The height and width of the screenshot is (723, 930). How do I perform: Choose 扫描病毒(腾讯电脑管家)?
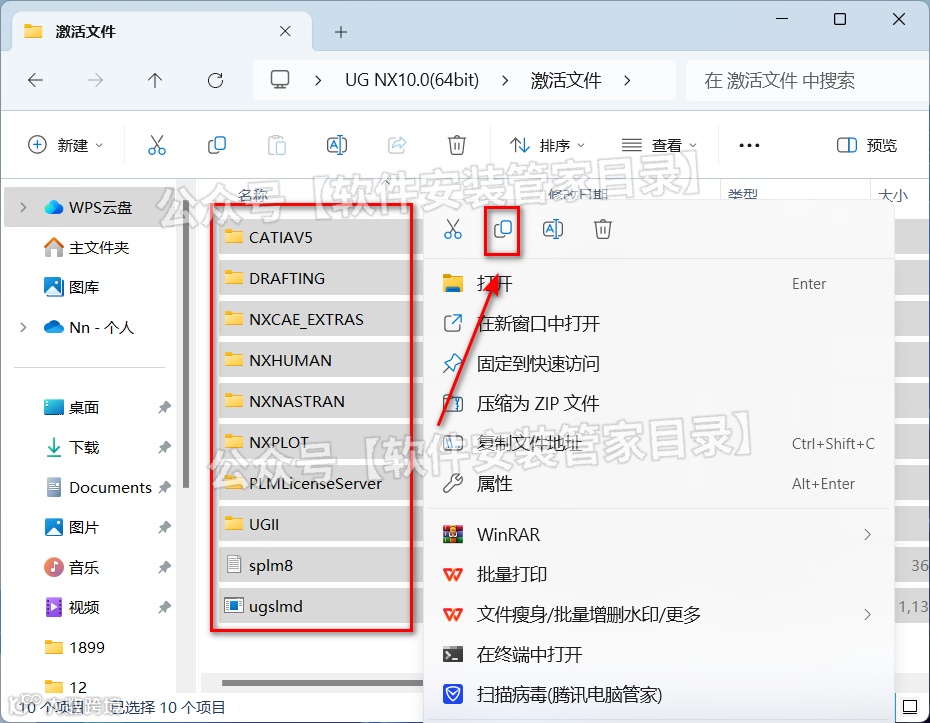point(658,694)
